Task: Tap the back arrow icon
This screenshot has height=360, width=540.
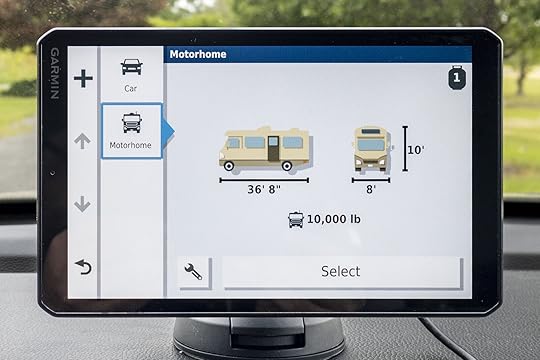Action: tap(83, 267)
